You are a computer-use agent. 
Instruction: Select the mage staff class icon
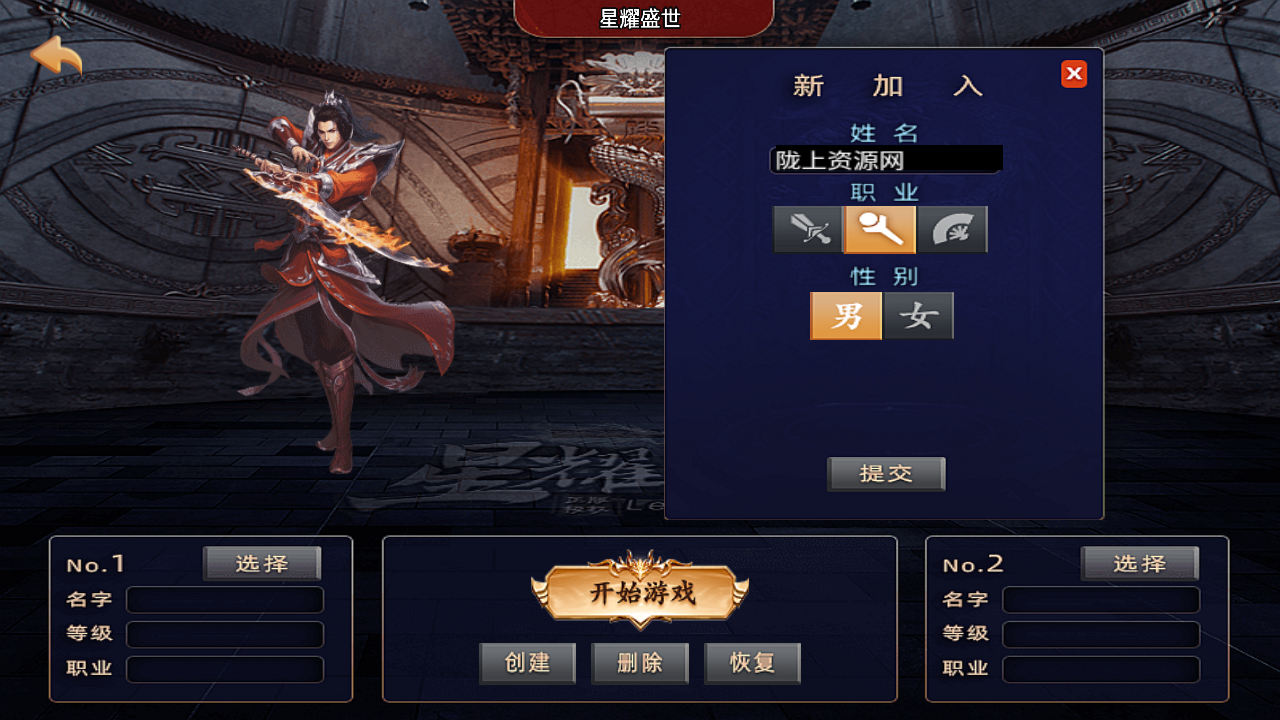[x=880, y=230]
